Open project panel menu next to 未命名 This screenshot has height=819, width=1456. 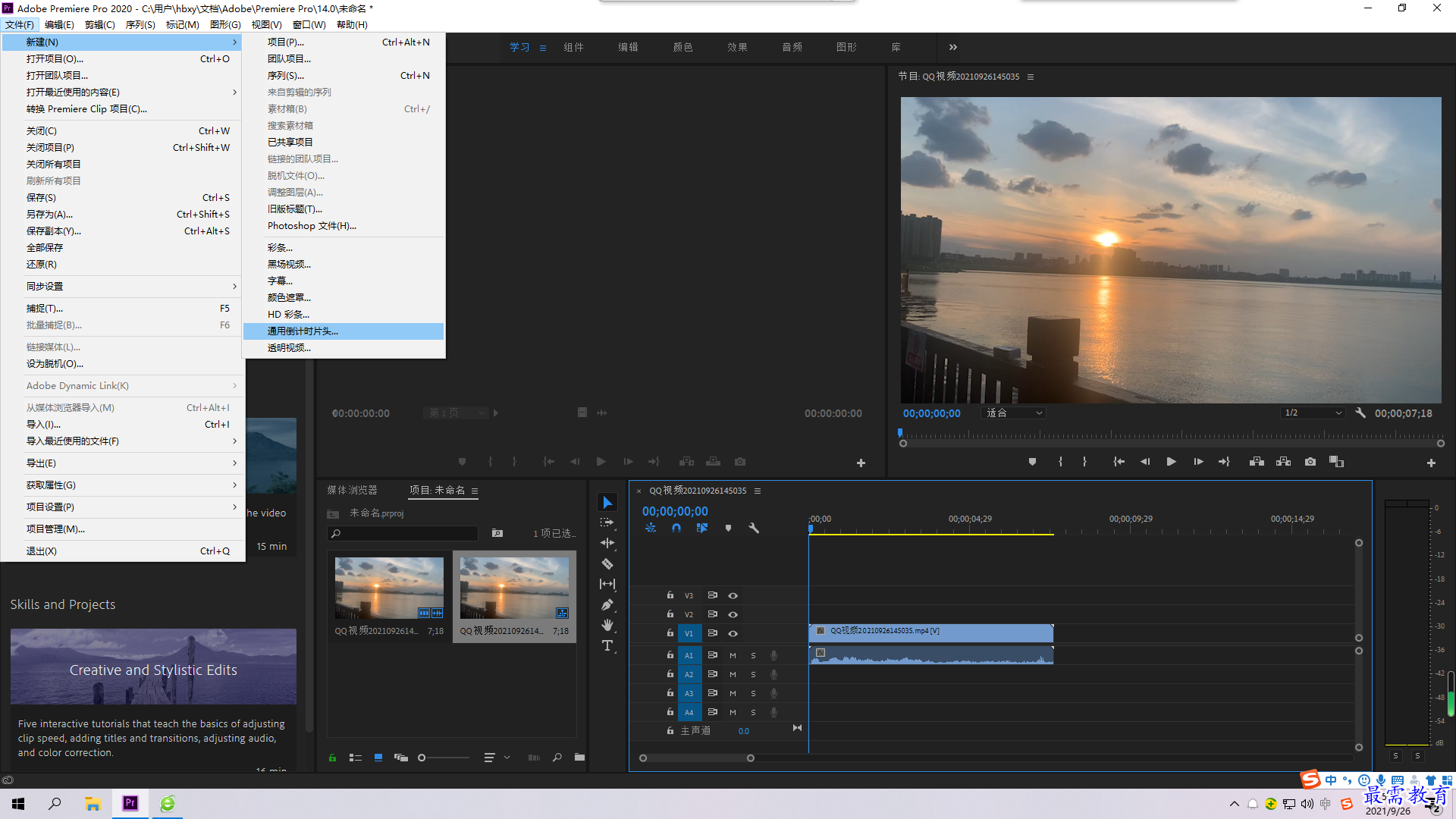coord(475,491)
